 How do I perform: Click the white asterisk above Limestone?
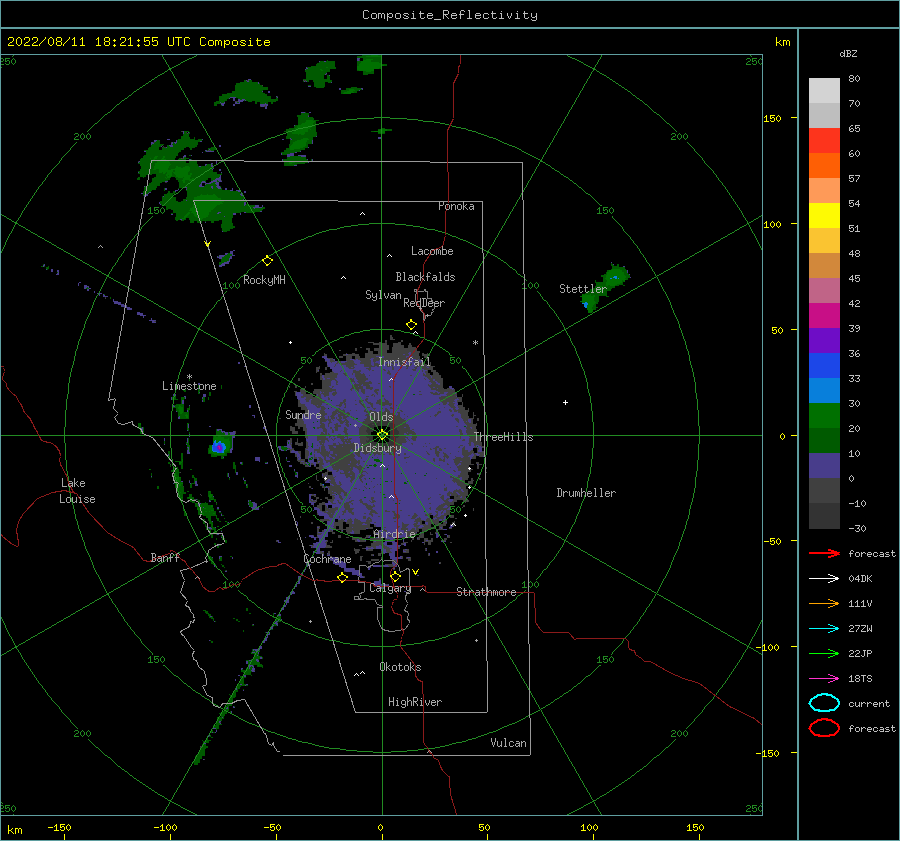(189, 377)
